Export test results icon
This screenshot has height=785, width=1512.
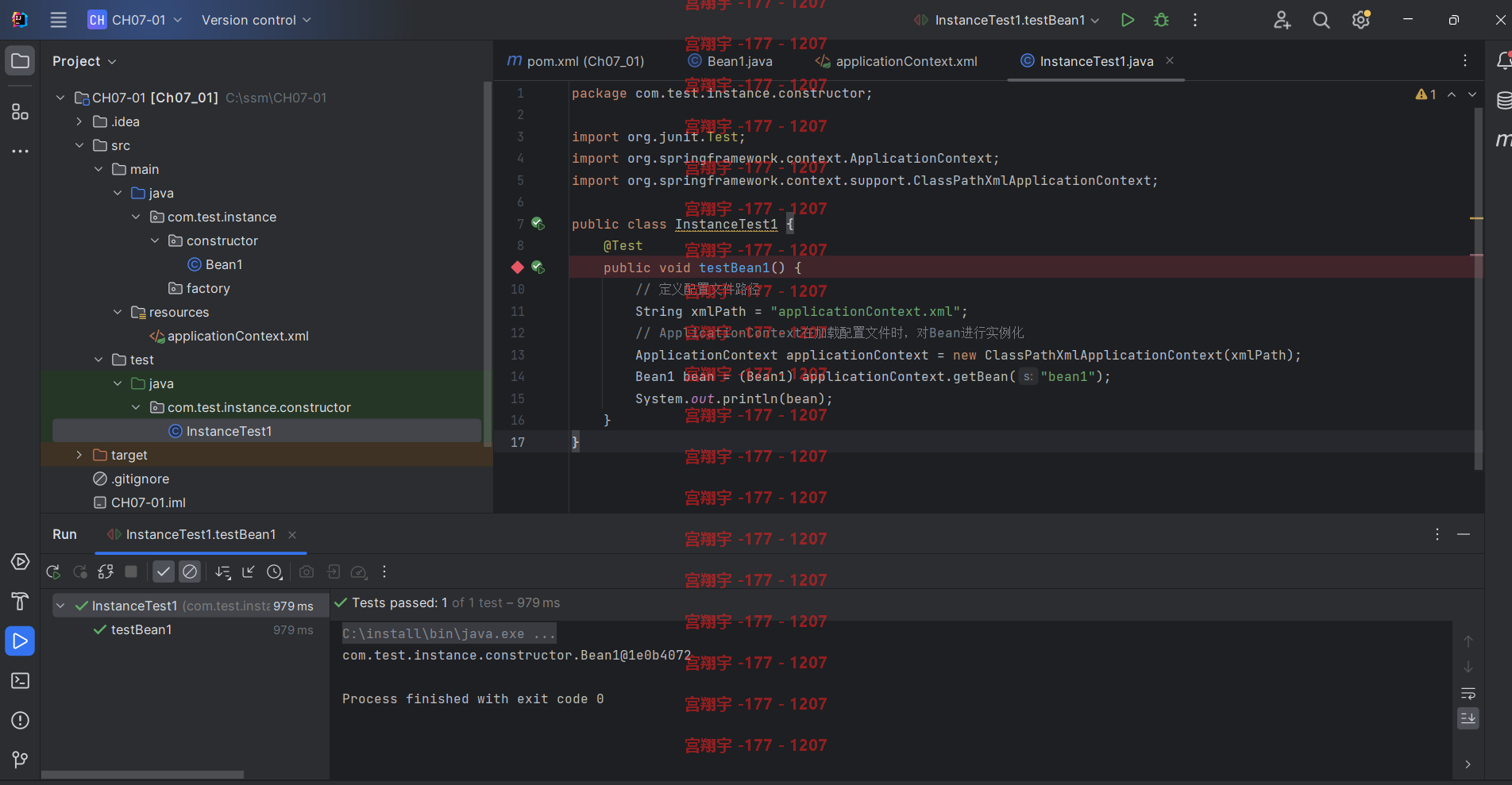(334, 571)
